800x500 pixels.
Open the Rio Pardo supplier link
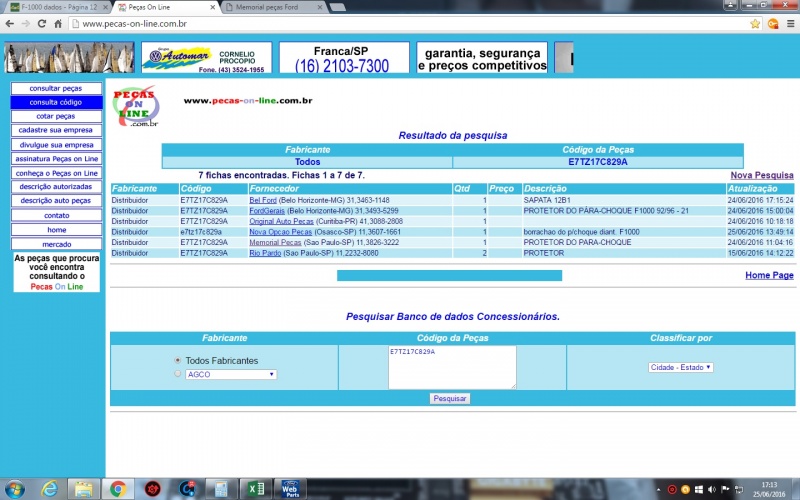pos(265,253)
